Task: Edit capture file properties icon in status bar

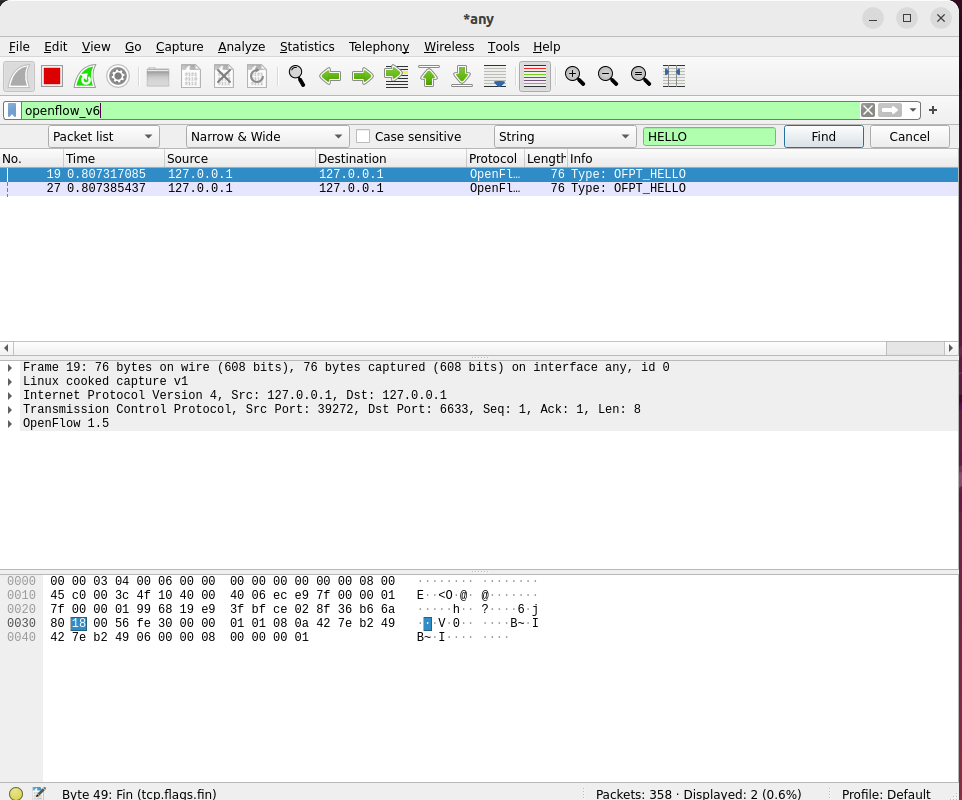Action: pyautogui.click(x=39, y=793)
